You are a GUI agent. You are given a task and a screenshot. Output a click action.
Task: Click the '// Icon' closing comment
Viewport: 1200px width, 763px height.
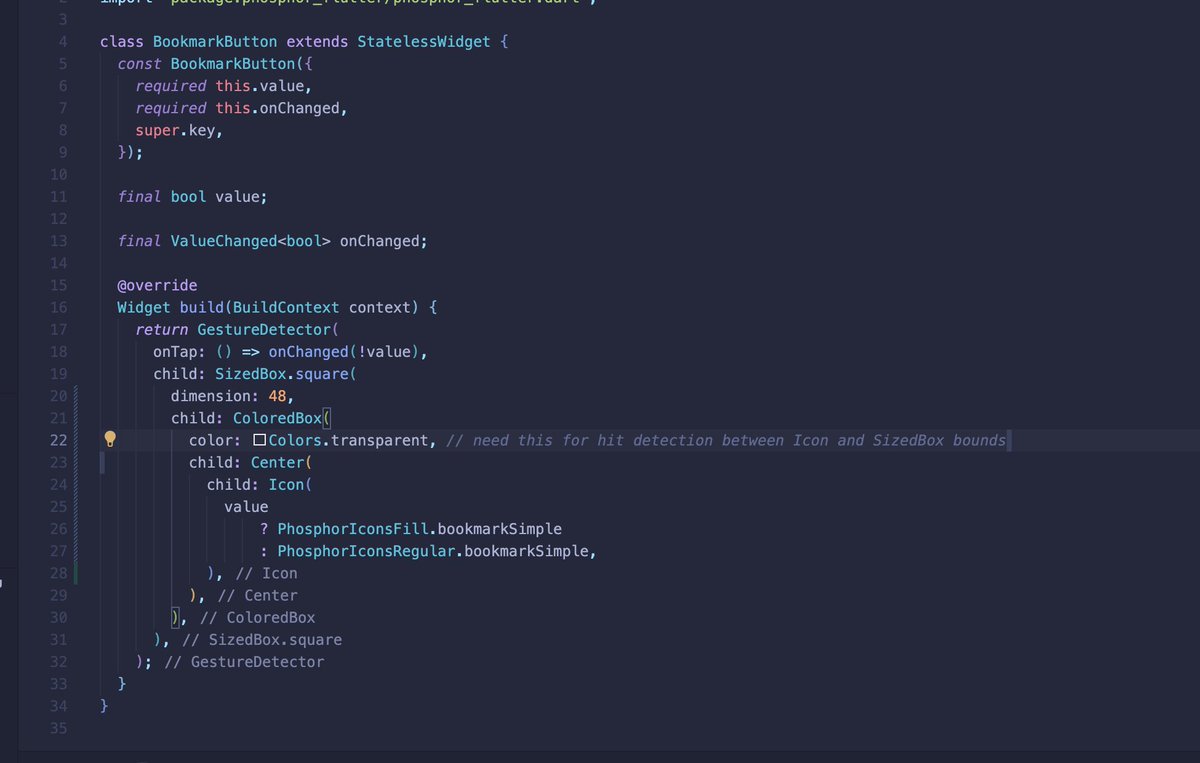click(265, 573)
